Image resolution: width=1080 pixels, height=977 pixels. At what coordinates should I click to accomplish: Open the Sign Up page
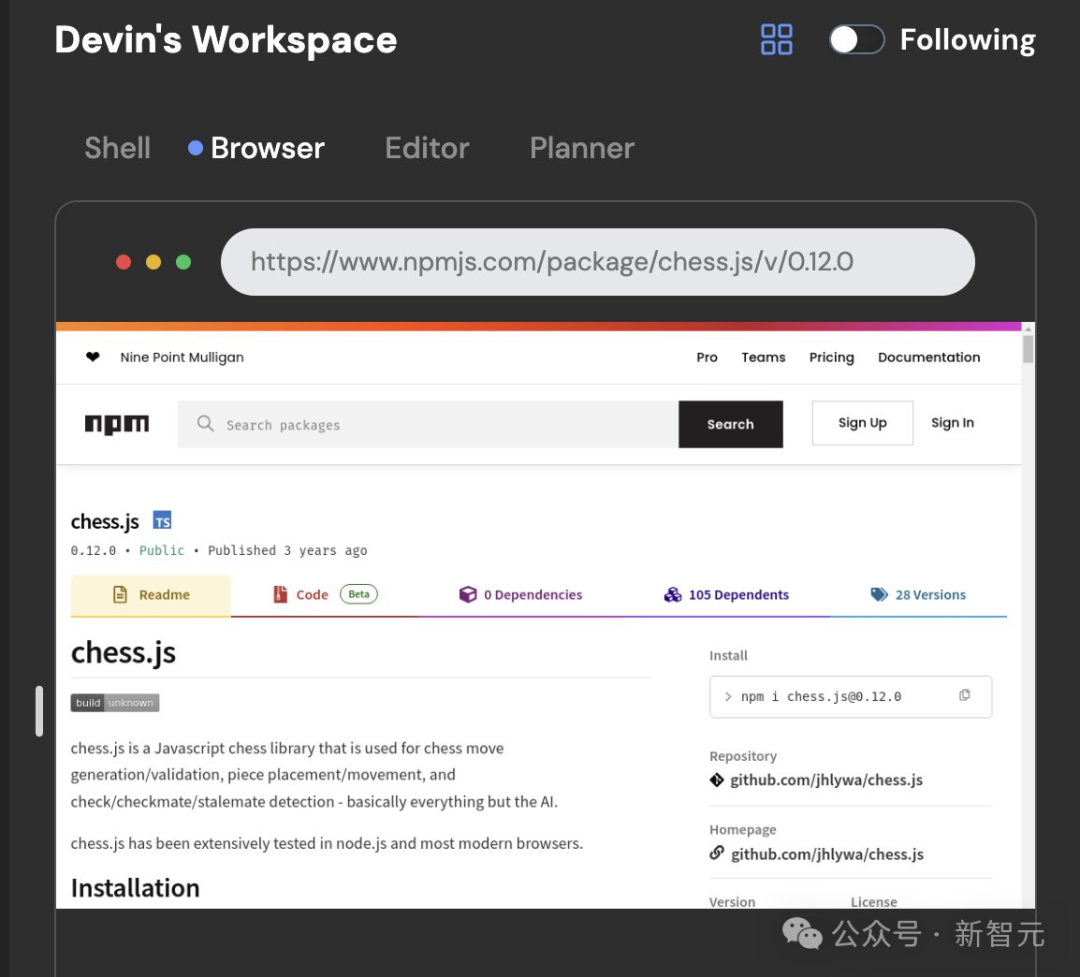[862, 422]
